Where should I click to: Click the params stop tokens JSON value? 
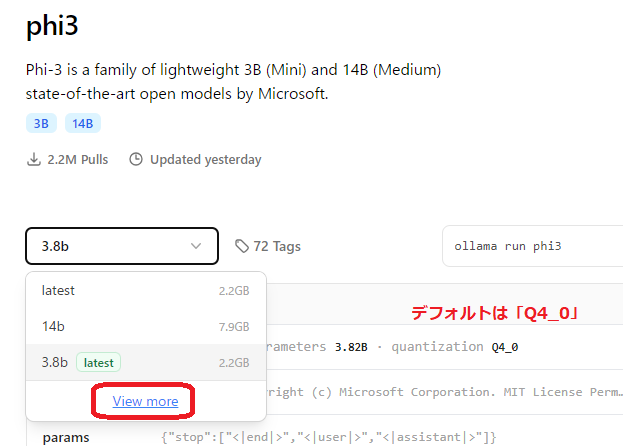tap(329, 437)
